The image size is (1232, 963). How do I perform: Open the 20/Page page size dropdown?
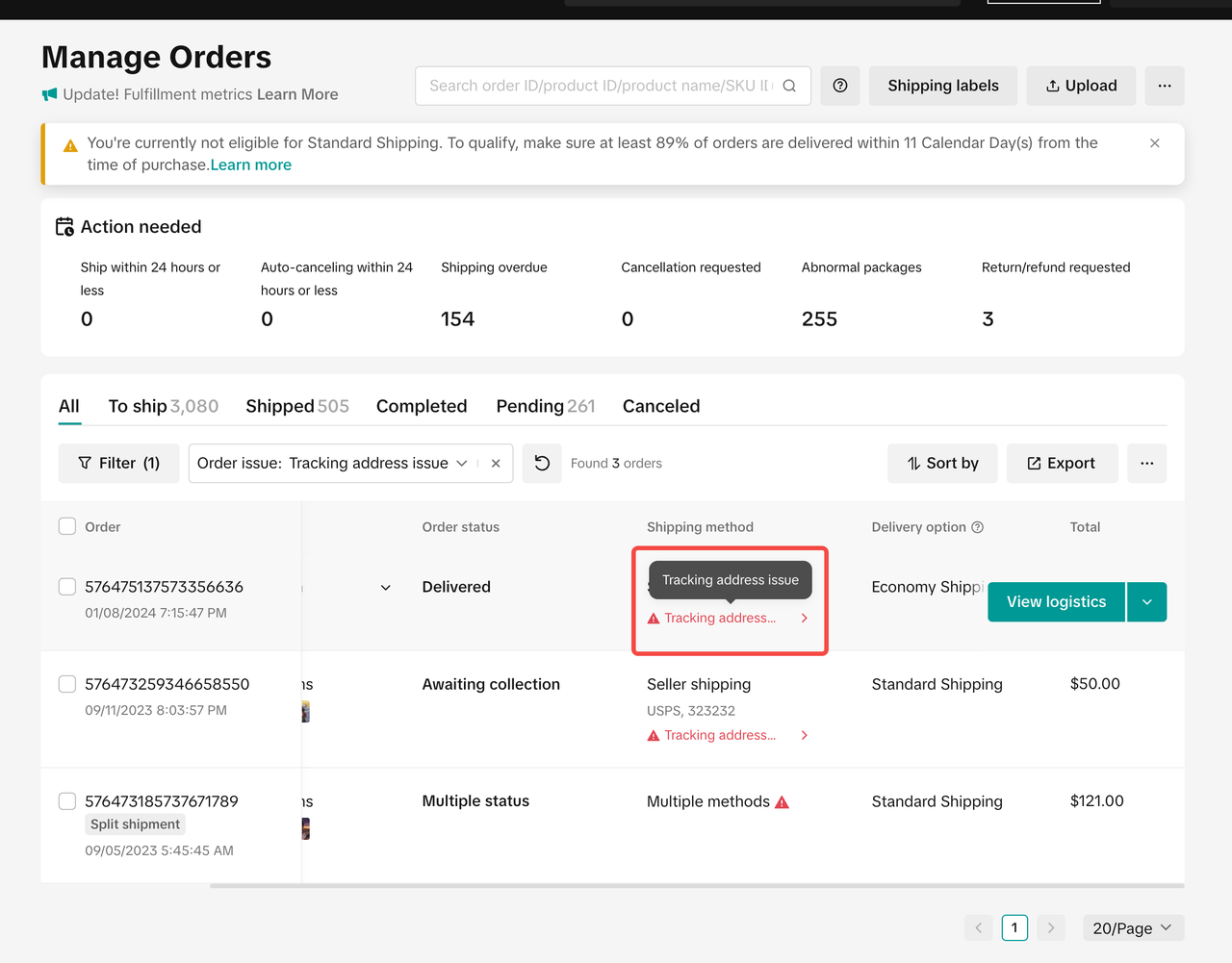click(x=1133, y=927)
